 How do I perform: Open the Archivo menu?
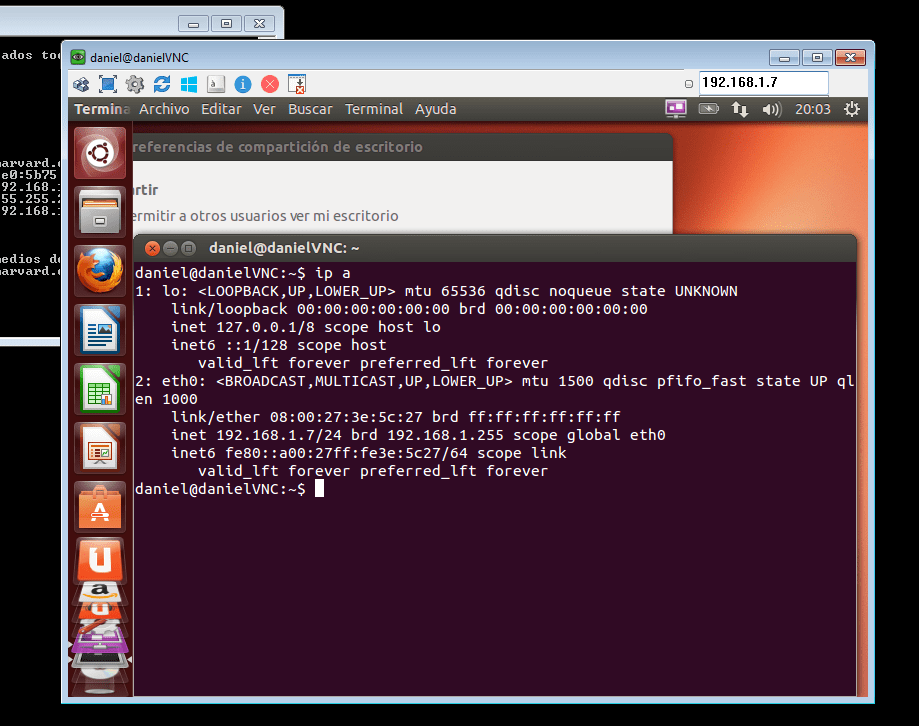(x=164, y=109)
